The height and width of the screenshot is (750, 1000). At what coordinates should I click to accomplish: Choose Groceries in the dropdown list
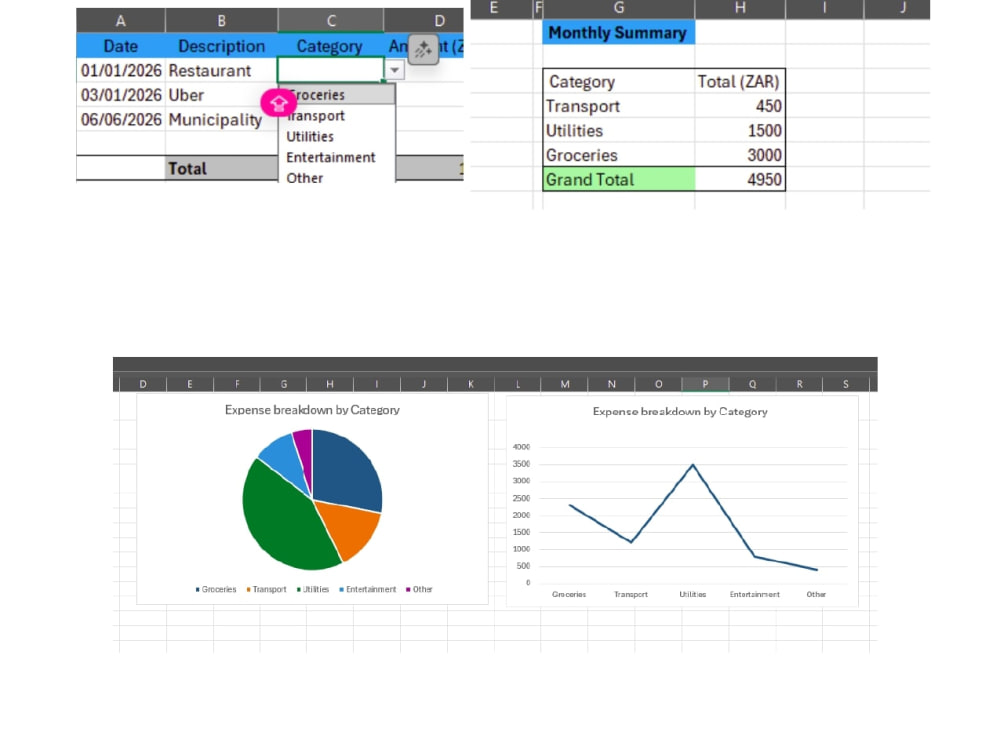[337, 94]
